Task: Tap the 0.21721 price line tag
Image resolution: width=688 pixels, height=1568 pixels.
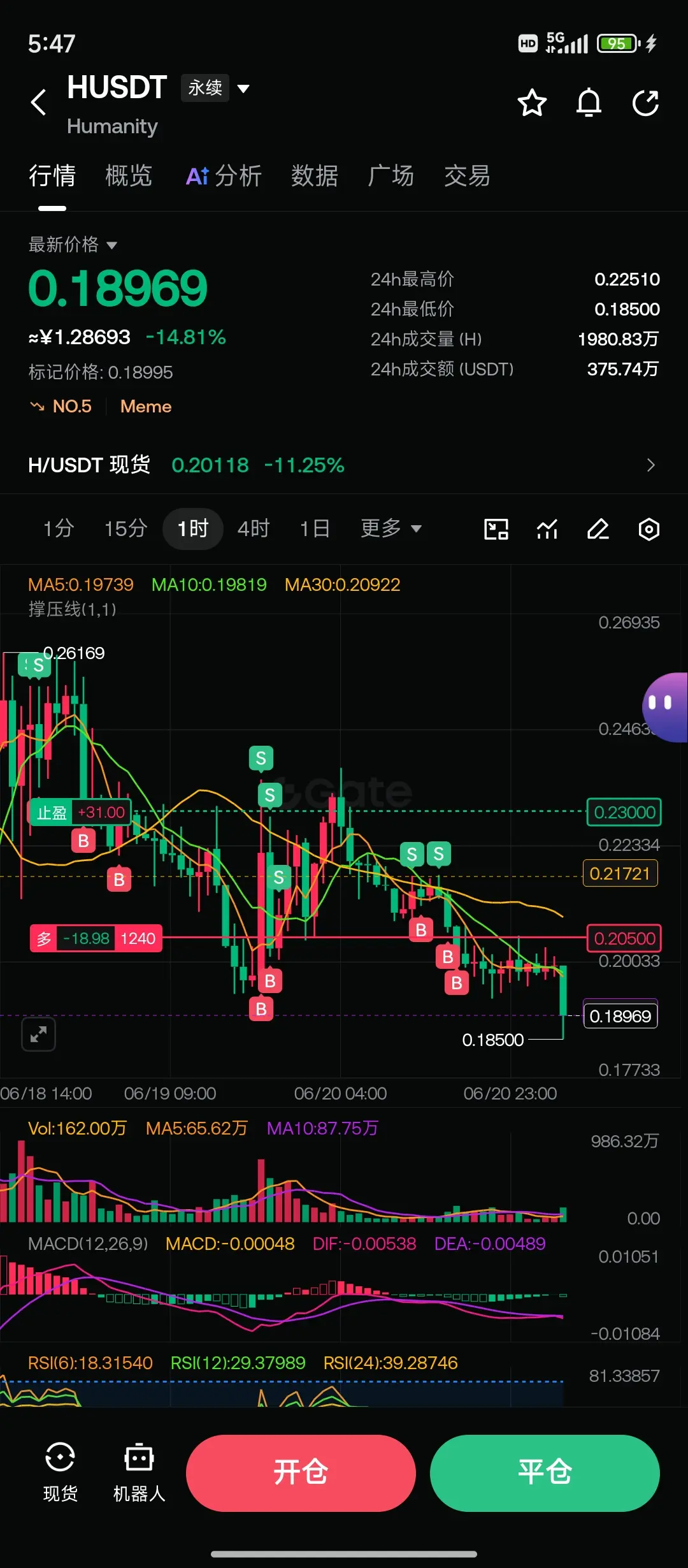Action: click(x=620, y=873)
